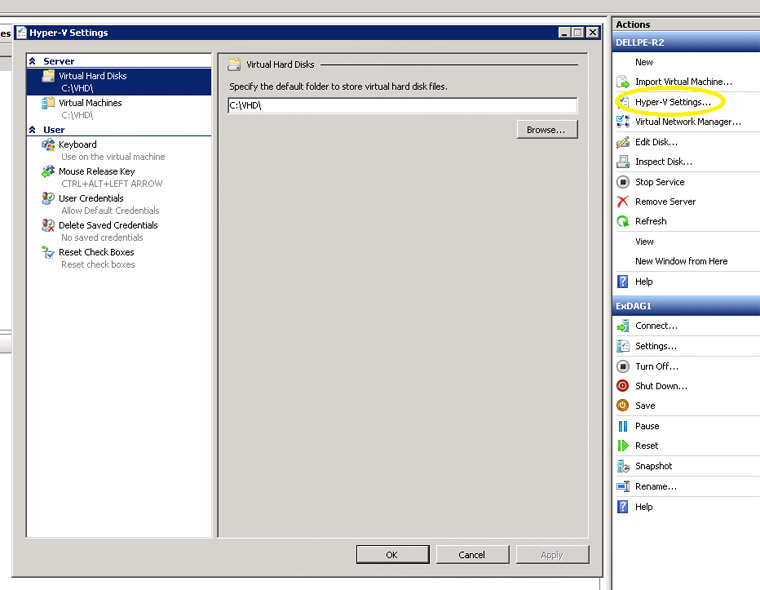The image size is (760, 590).
Task: Click the Apply button
Action: tap(552, 555)
